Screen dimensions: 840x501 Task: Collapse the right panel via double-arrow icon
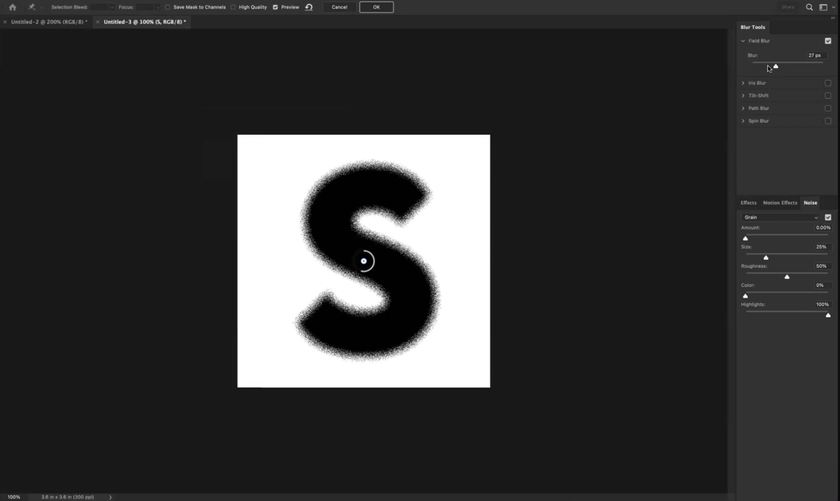click(x=833, y=18)
